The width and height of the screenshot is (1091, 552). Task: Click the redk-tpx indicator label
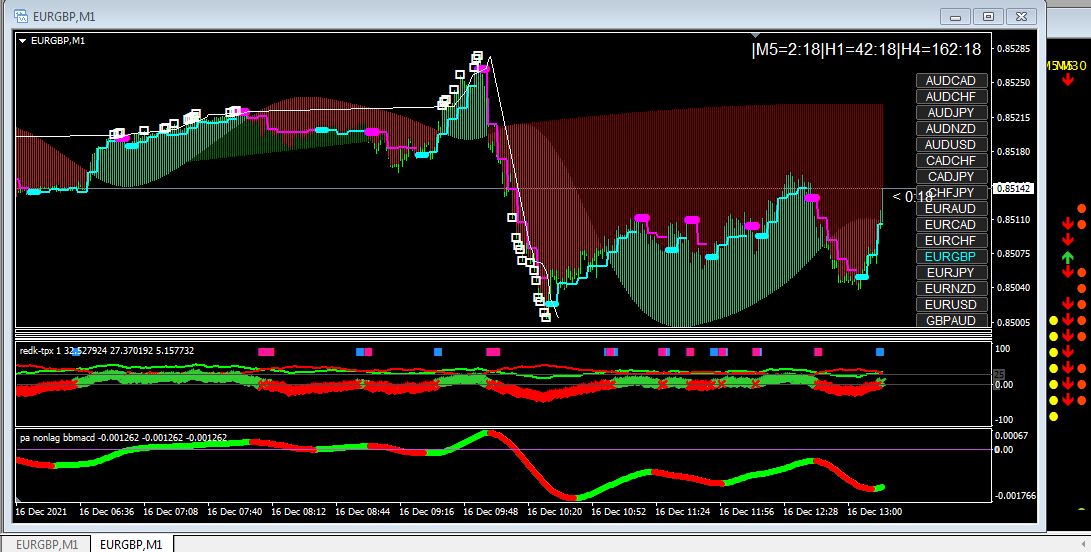[107, 351]
